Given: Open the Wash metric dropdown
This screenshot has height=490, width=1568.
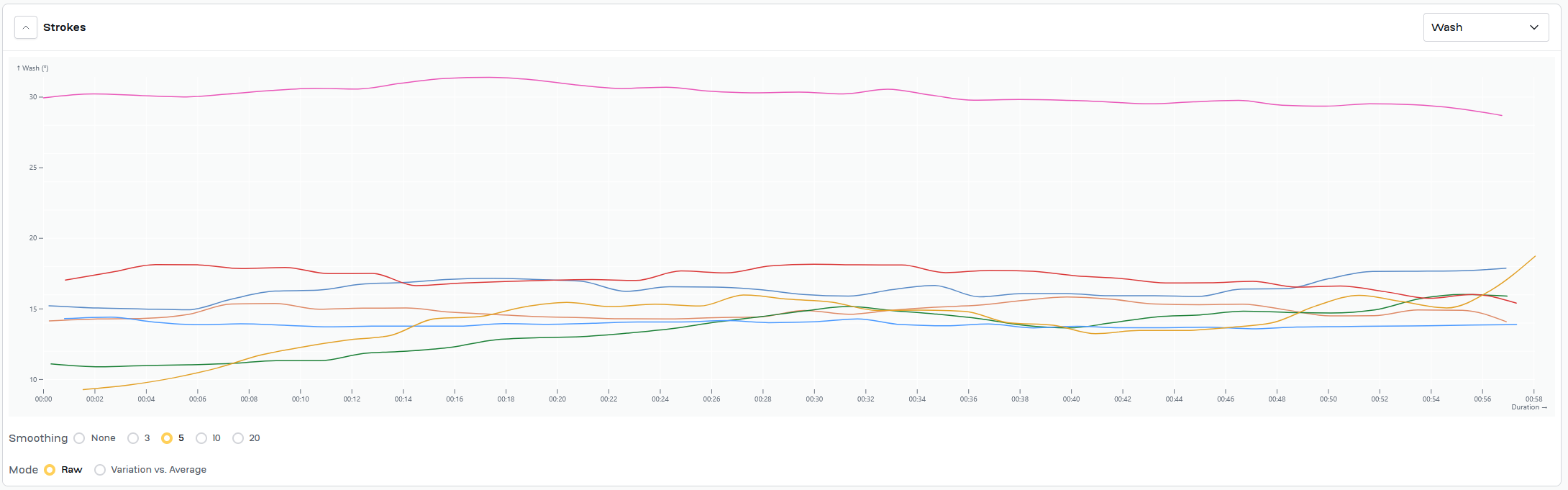Looking at the screenshot, I should pos(1485,27).
